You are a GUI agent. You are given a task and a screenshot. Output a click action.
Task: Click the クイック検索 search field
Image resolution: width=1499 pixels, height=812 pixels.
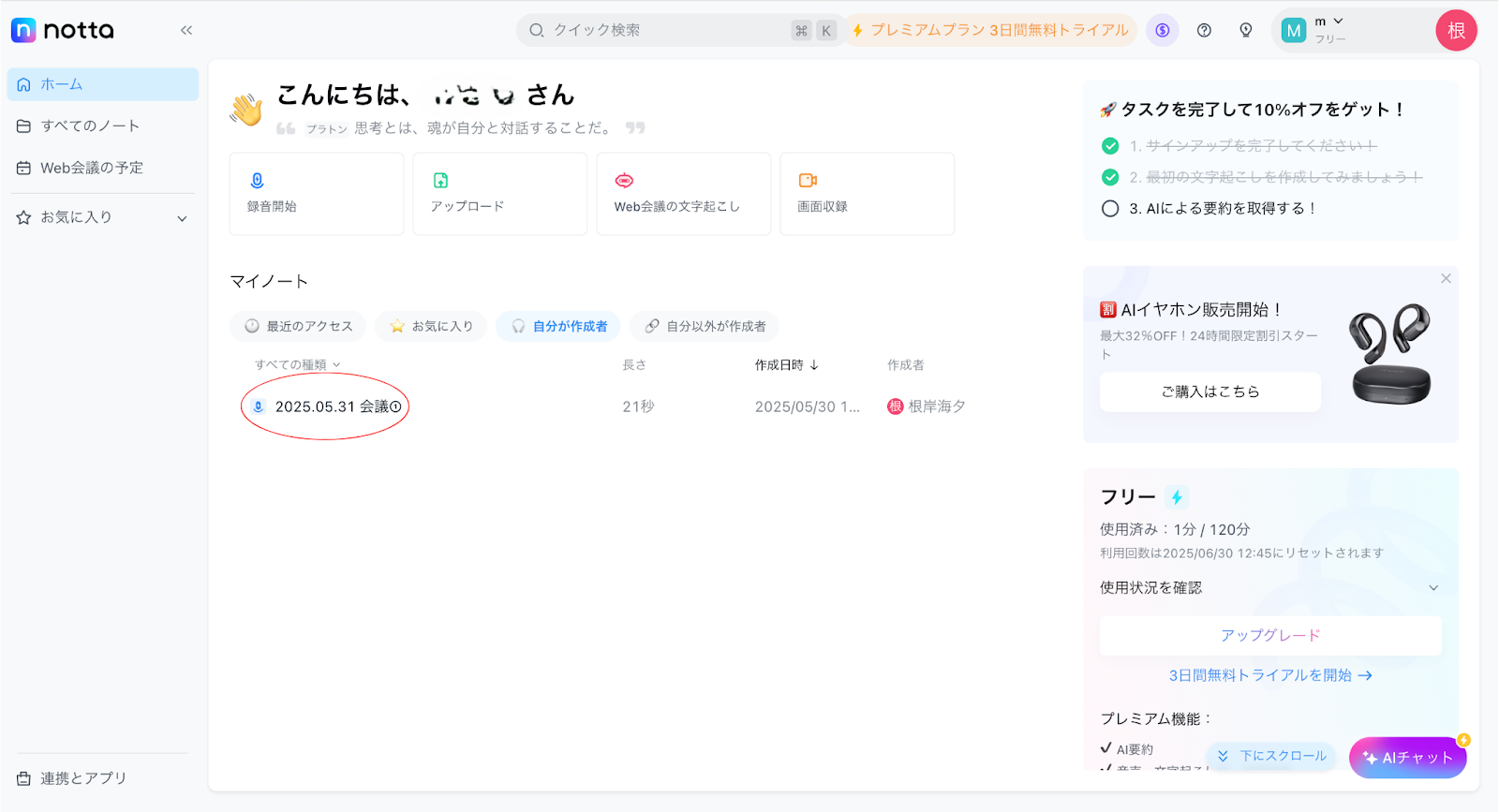[665, 30]
